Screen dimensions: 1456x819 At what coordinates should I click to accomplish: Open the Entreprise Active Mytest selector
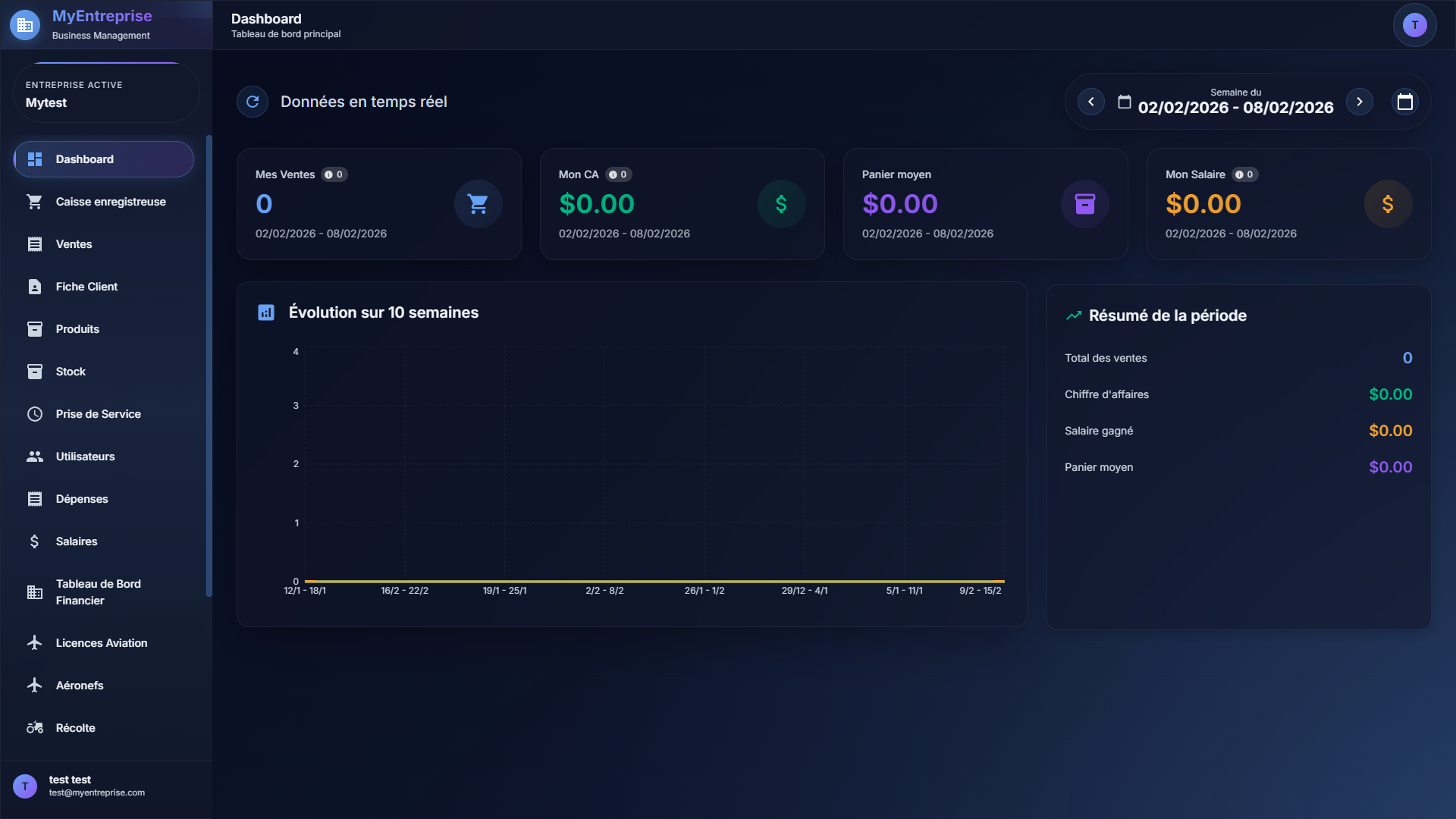tap(106, 94)
